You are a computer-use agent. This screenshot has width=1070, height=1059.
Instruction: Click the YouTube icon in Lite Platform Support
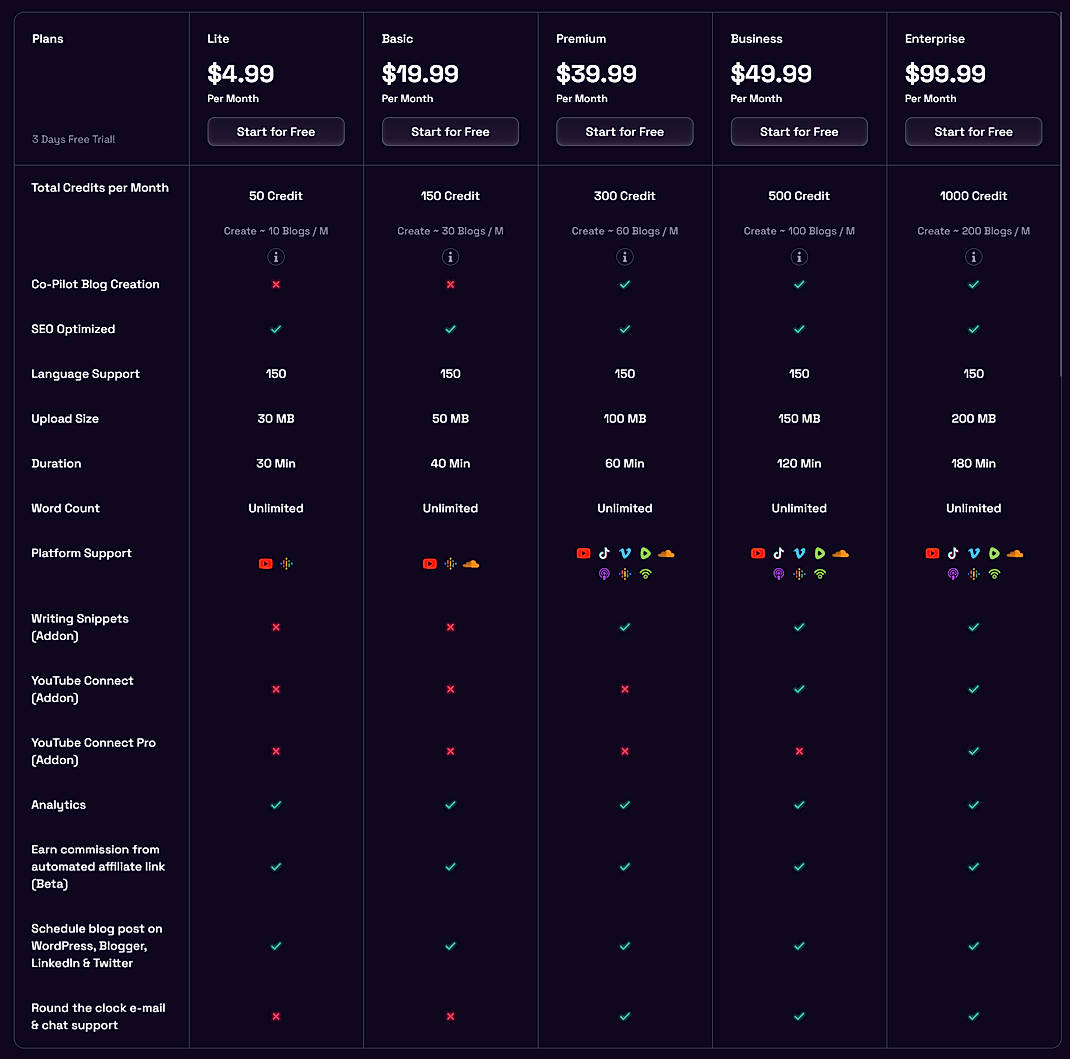click(x=265, y=563)
